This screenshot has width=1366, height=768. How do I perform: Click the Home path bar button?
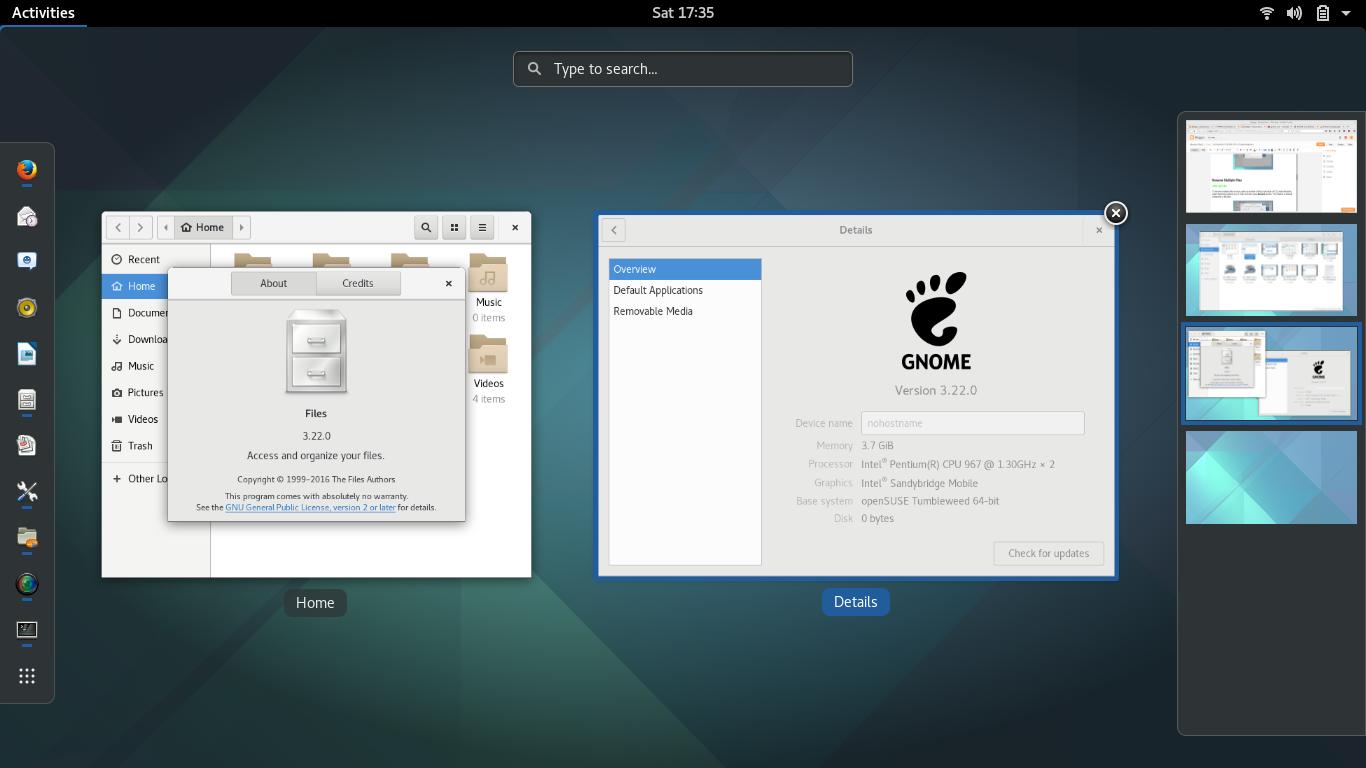203,227
